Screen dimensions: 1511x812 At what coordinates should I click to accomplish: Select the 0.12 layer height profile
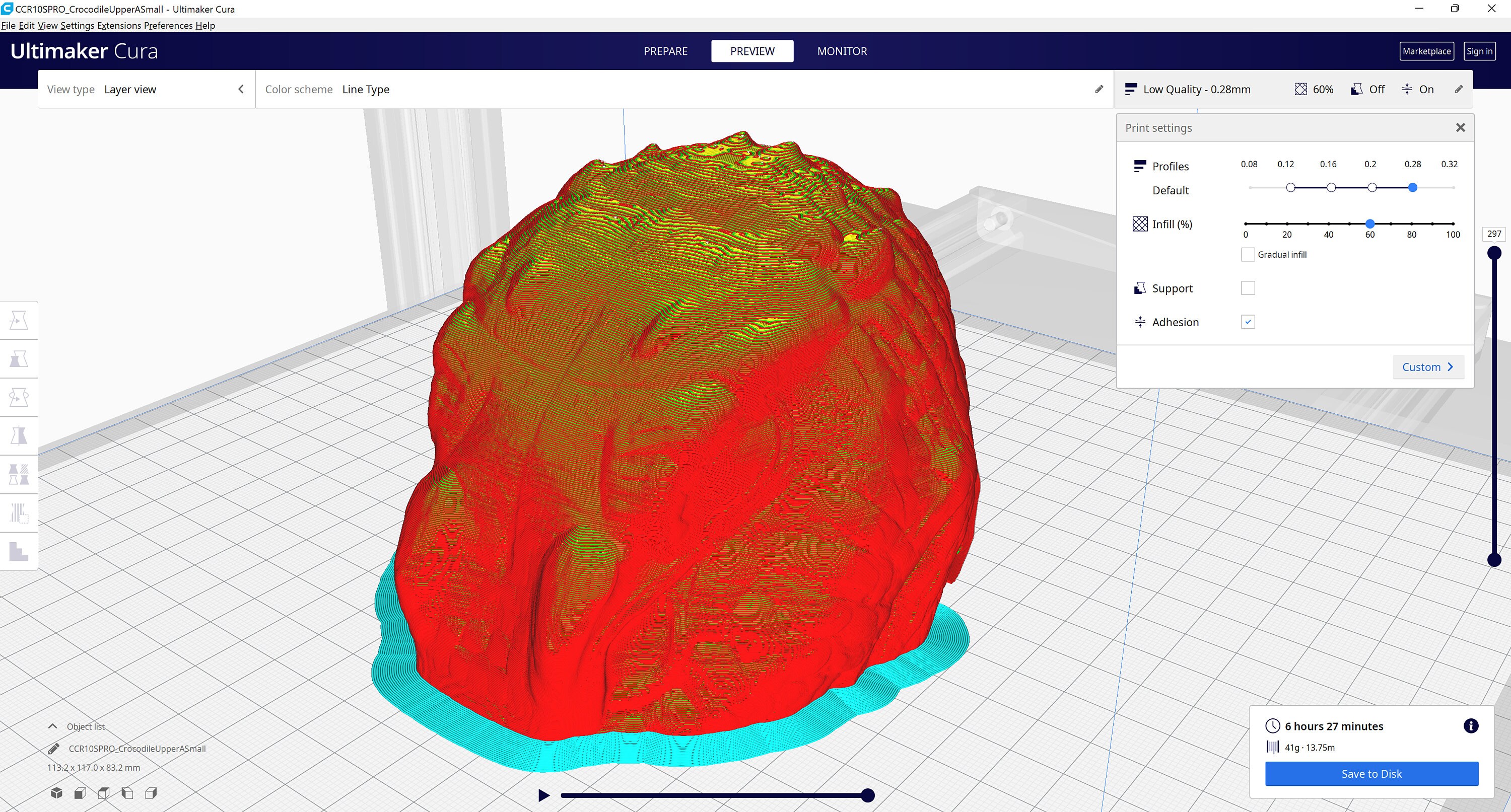(1290, 188)
